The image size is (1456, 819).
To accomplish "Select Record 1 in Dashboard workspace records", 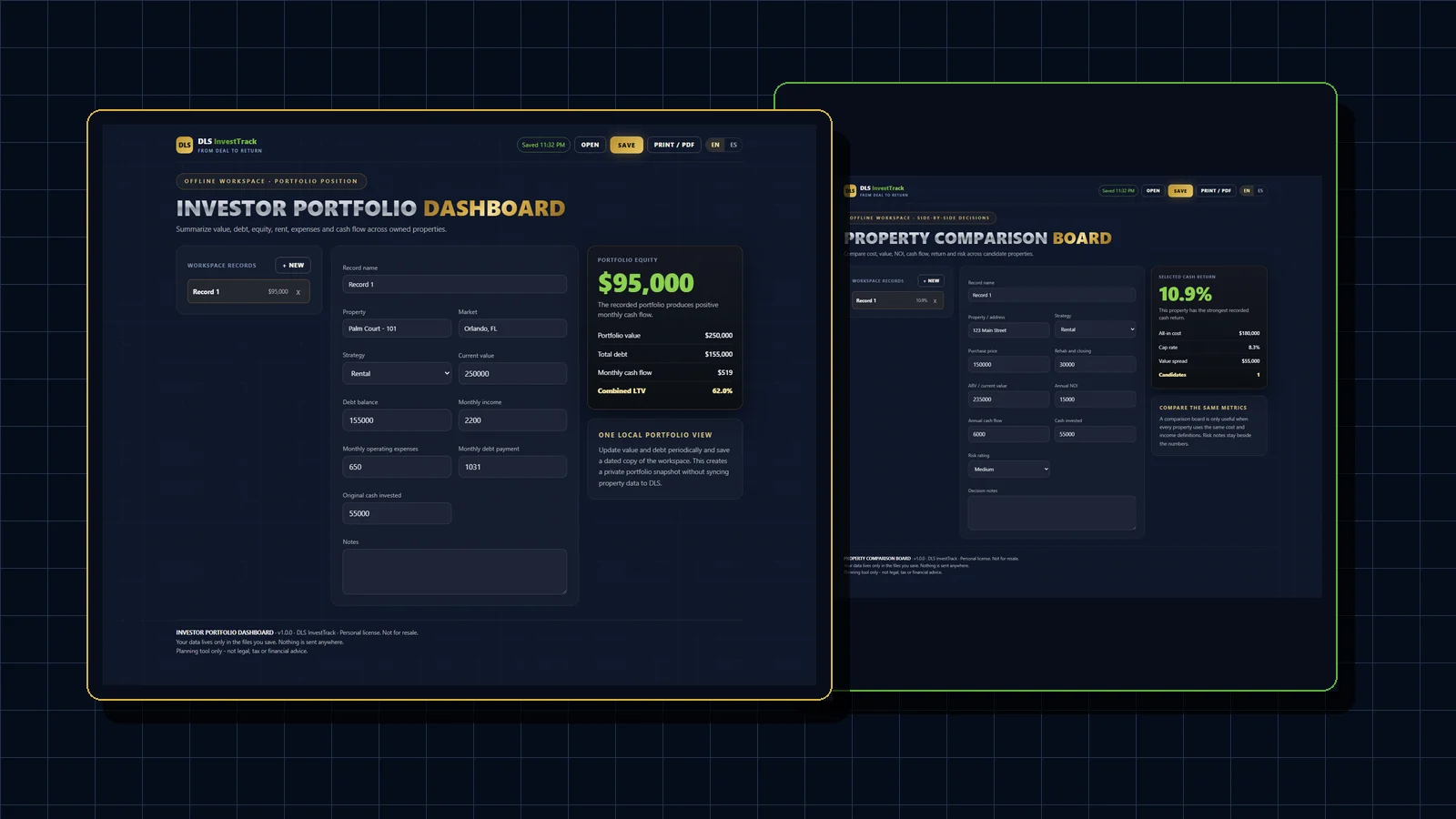I will [x=248, y=291].
